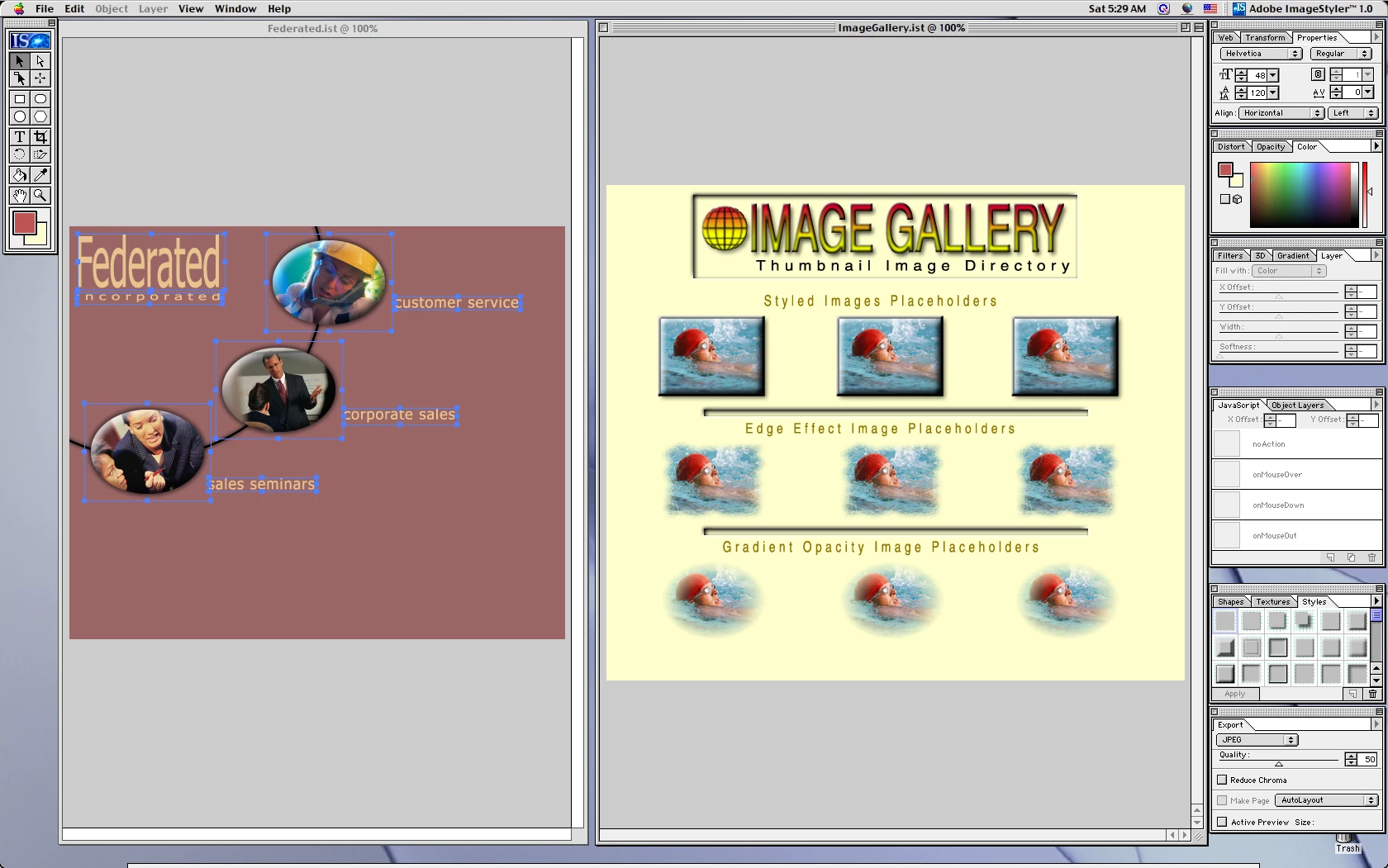Open the Regular font style dropdown
The width and height of the screenshot is (1388, 868).
[x=1341, y=54]
